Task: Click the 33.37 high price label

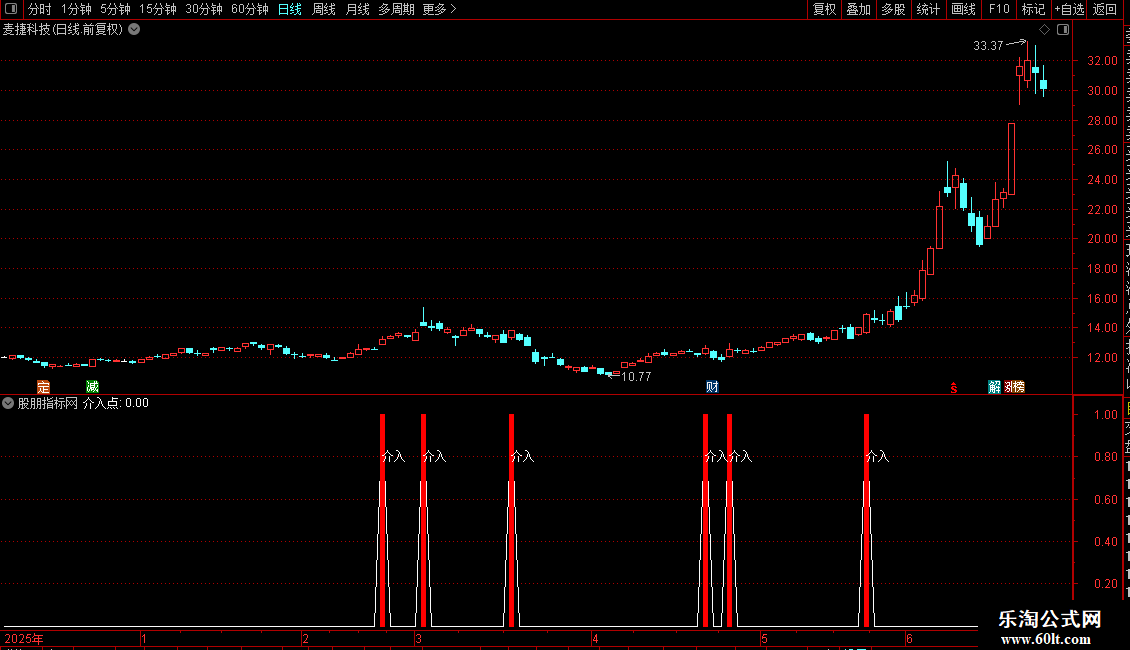Action: [x=988, y=45]
